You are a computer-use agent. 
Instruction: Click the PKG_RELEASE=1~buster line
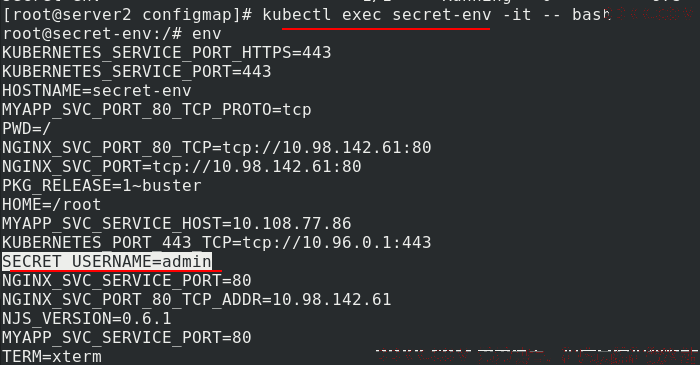click(102, 186)
